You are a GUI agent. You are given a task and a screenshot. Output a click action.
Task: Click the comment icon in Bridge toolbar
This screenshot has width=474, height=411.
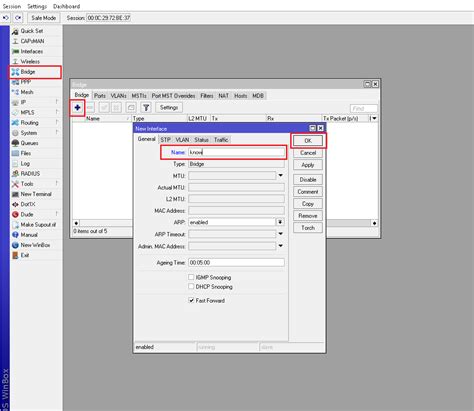pyautogui.click(x=131, y=108)
